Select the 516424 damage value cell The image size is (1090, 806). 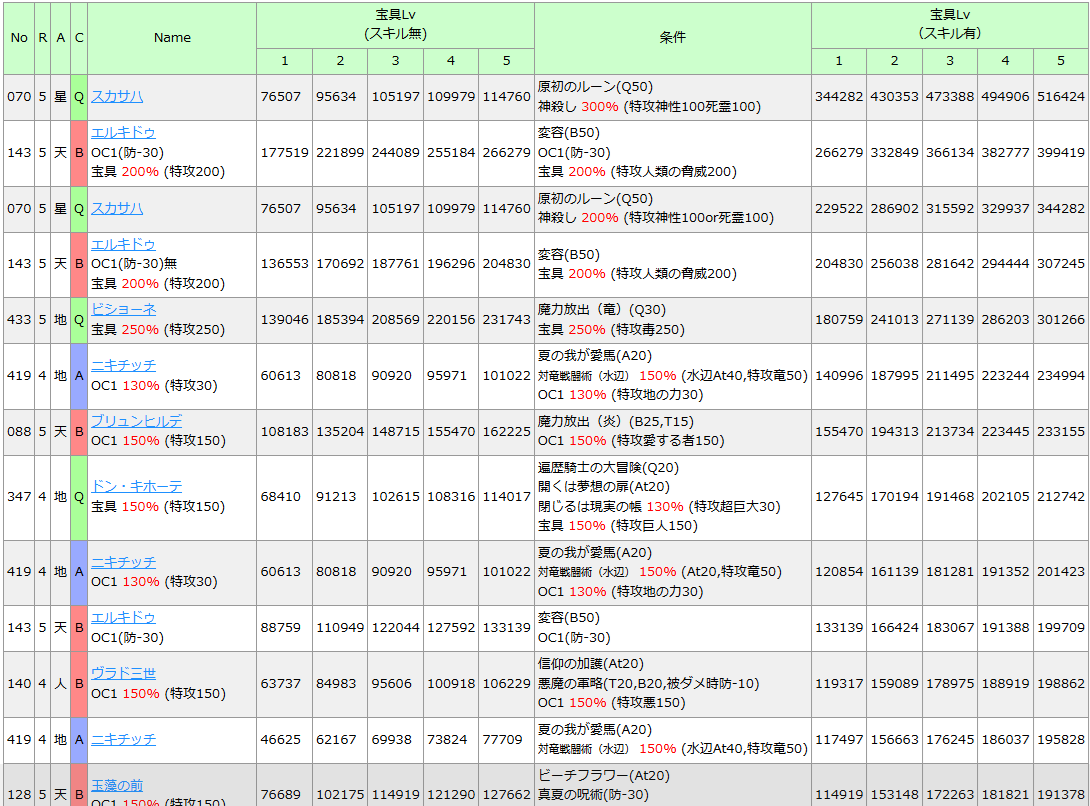pyautogui.click(x=1061, y=97)
